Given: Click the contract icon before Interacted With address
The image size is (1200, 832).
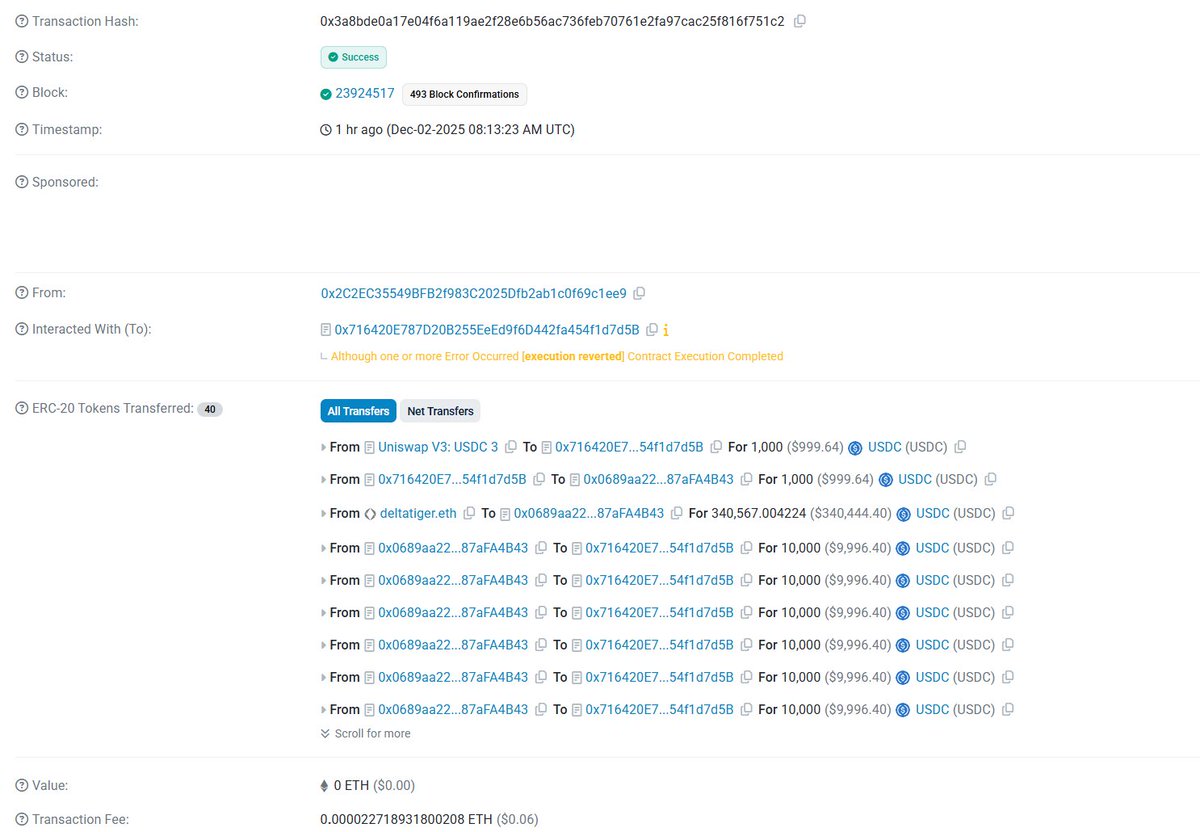Looking at the screenshot, I should pos(326,329).
